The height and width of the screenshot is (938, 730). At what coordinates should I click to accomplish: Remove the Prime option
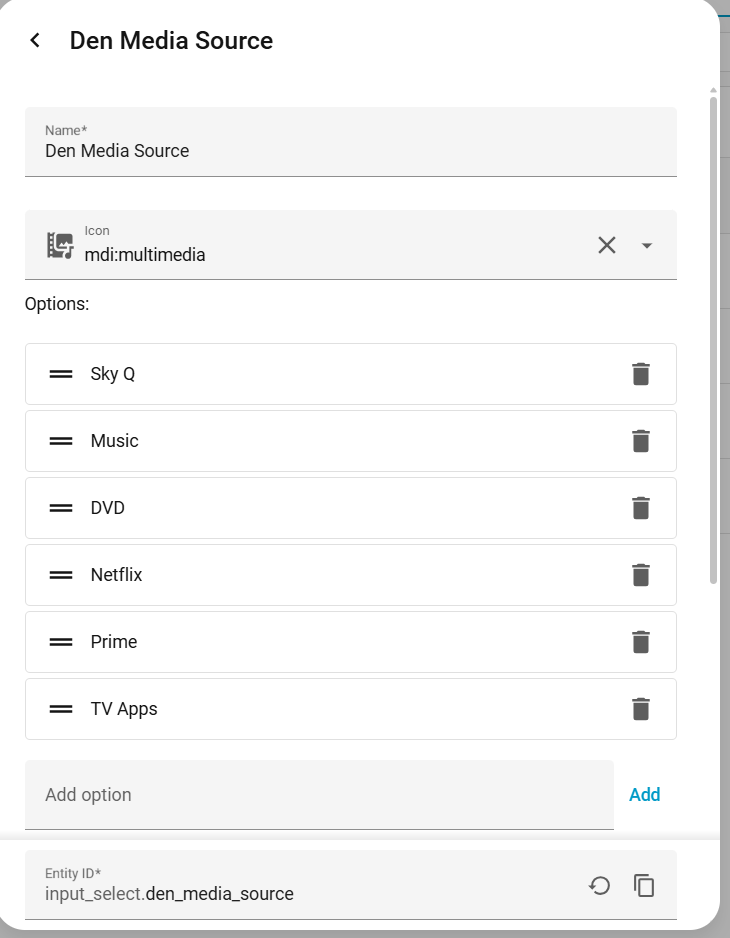(641, 642)
